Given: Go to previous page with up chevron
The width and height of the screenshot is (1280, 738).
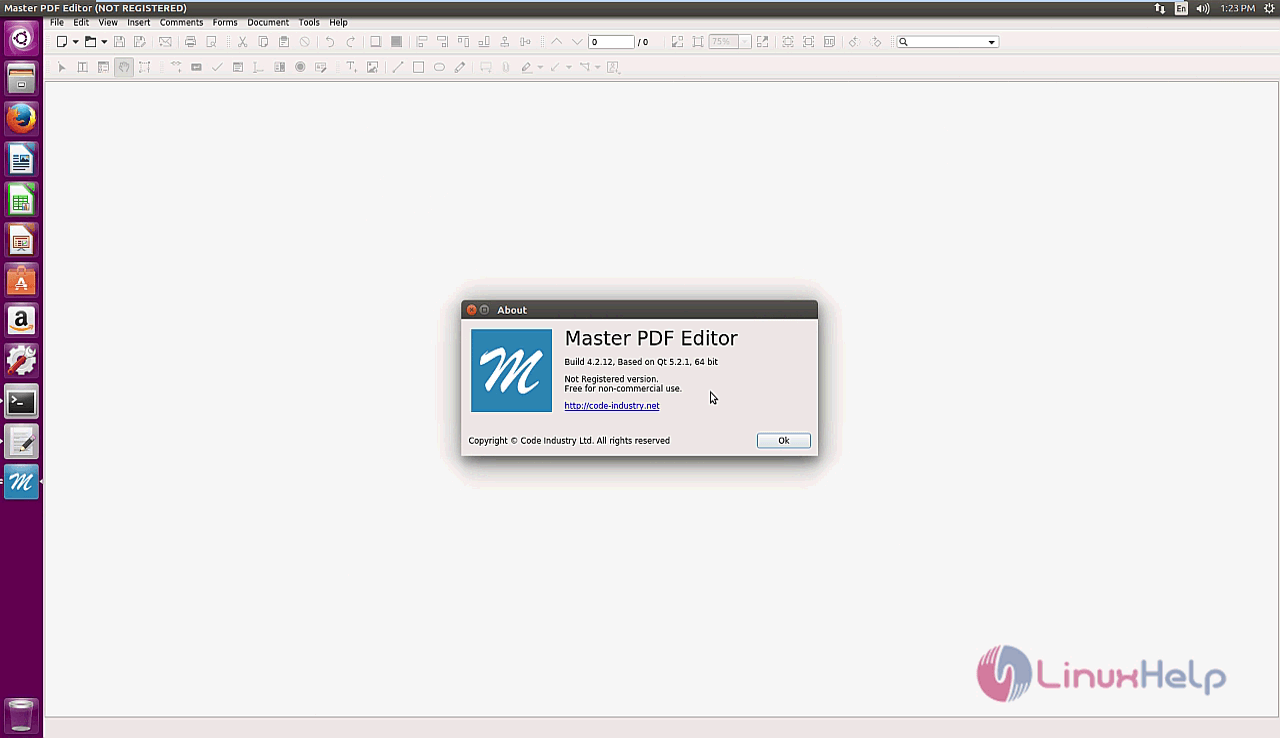Looking at the screenshot, I should point(556,42).
